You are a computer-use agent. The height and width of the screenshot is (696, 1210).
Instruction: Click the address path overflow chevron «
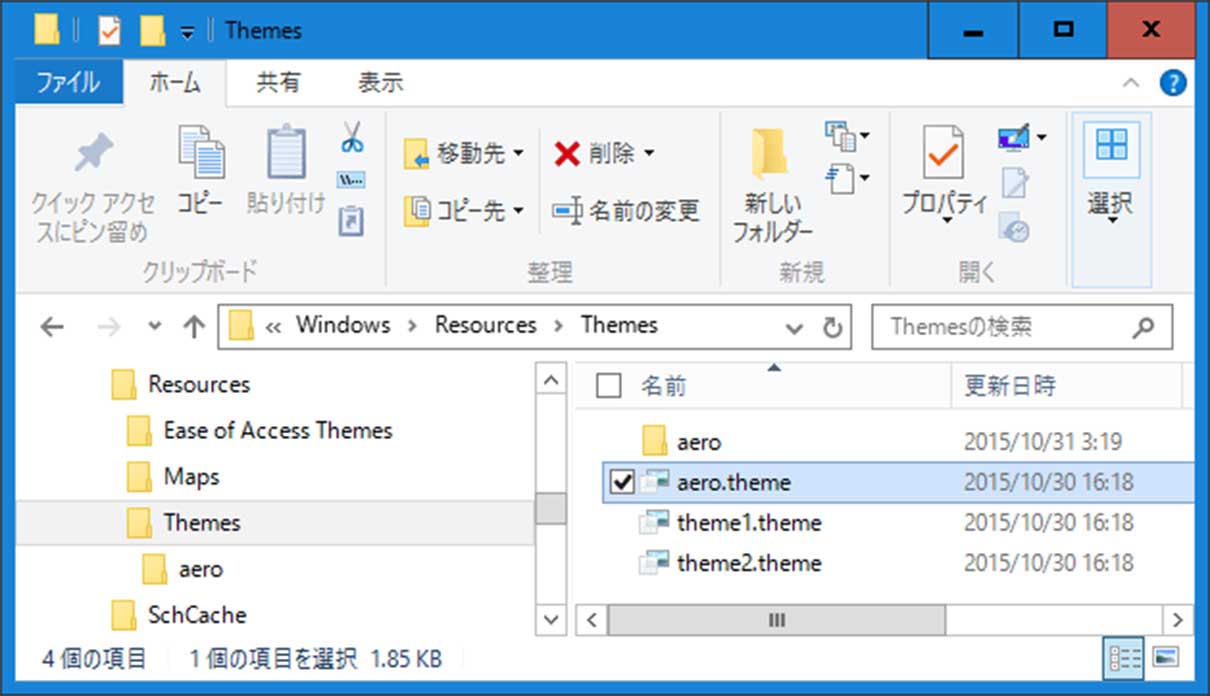click(x=272, y=327)
